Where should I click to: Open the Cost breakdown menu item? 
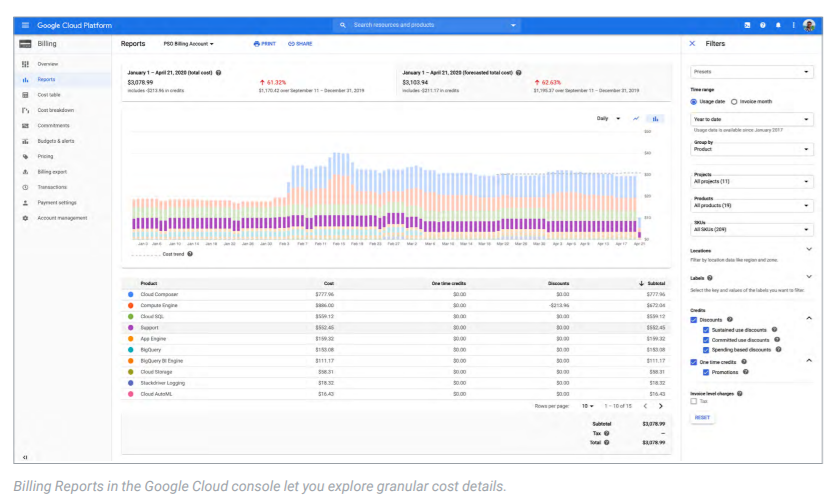[x=55, y=110]
